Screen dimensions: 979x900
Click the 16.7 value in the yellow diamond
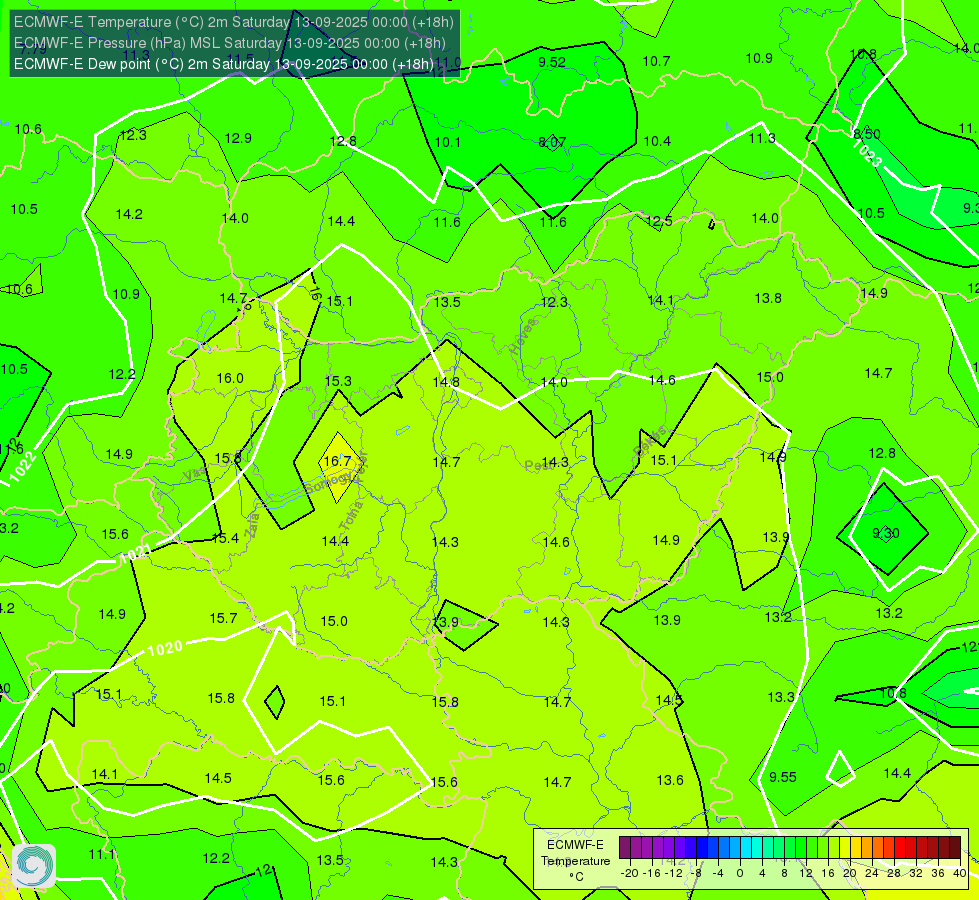(x=337, y=461)
